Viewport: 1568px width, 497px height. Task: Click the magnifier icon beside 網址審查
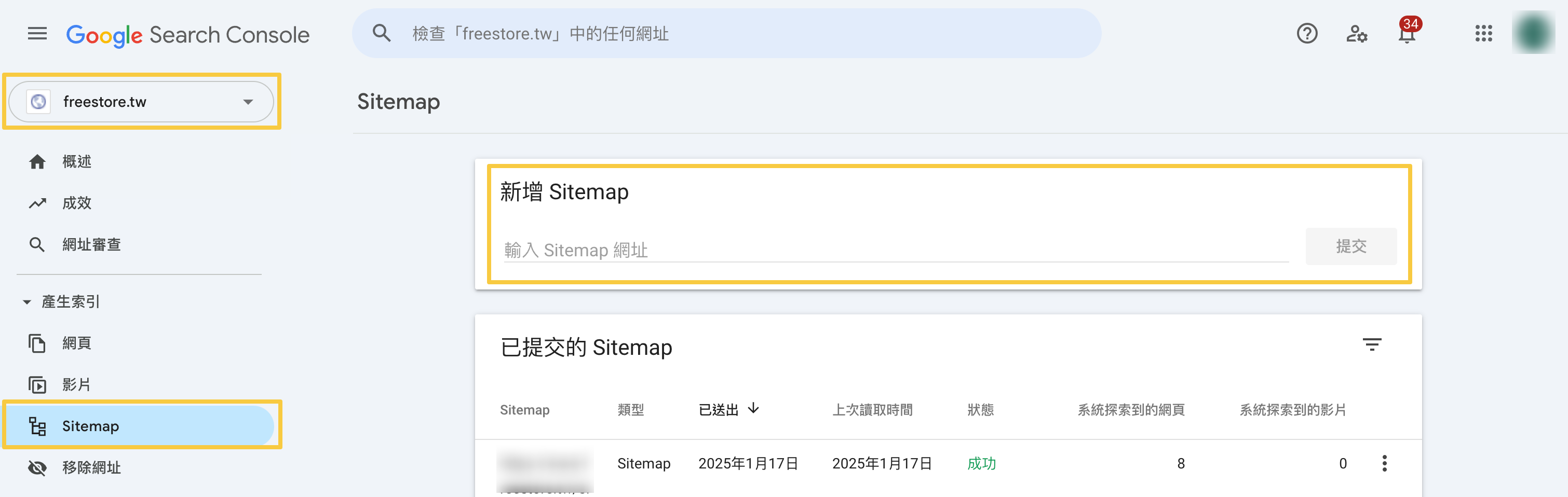(x=37, y=244)
